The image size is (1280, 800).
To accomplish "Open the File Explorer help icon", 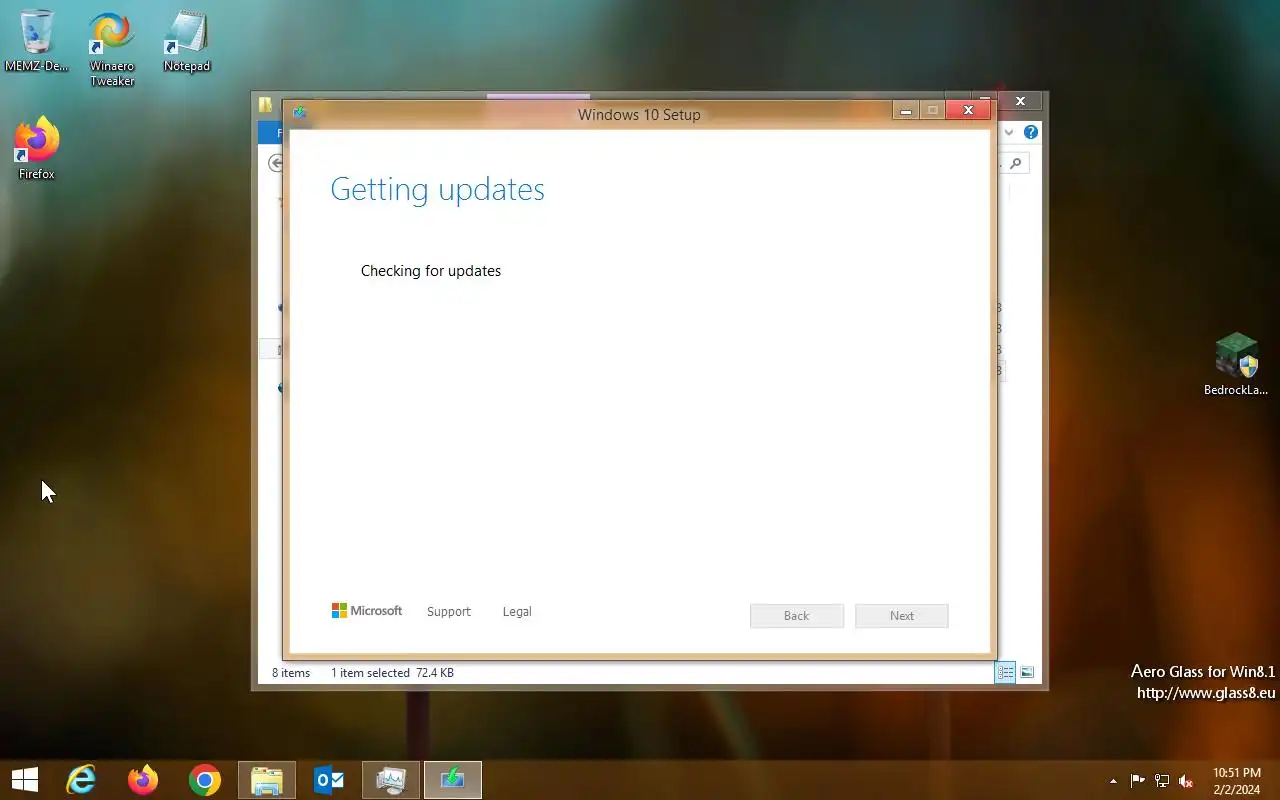I will [1031, 132].
